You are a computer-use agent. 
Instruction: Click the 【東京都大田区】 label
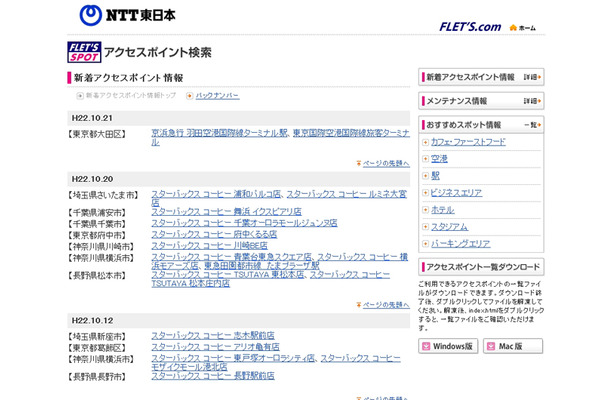tap(97, 134)
